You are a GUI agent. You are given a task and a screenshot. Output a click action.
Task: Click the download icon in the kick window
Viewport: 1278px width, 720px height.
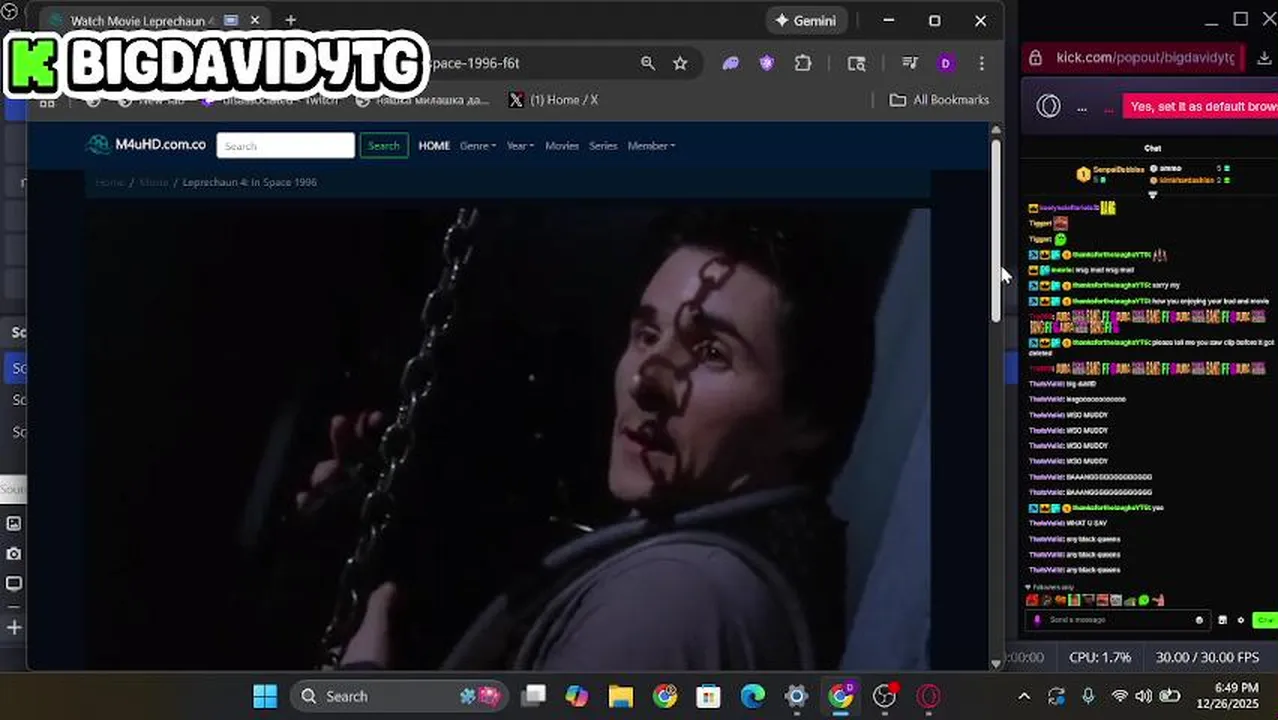[x=1264, y=58]
